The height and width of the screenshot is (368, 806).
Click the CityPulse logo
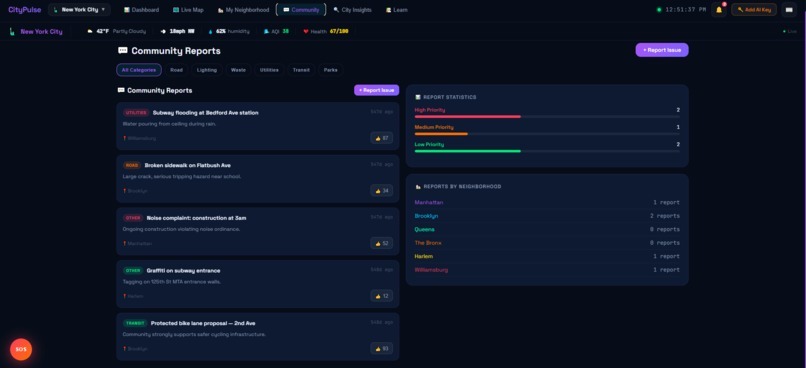pos(25,10)
